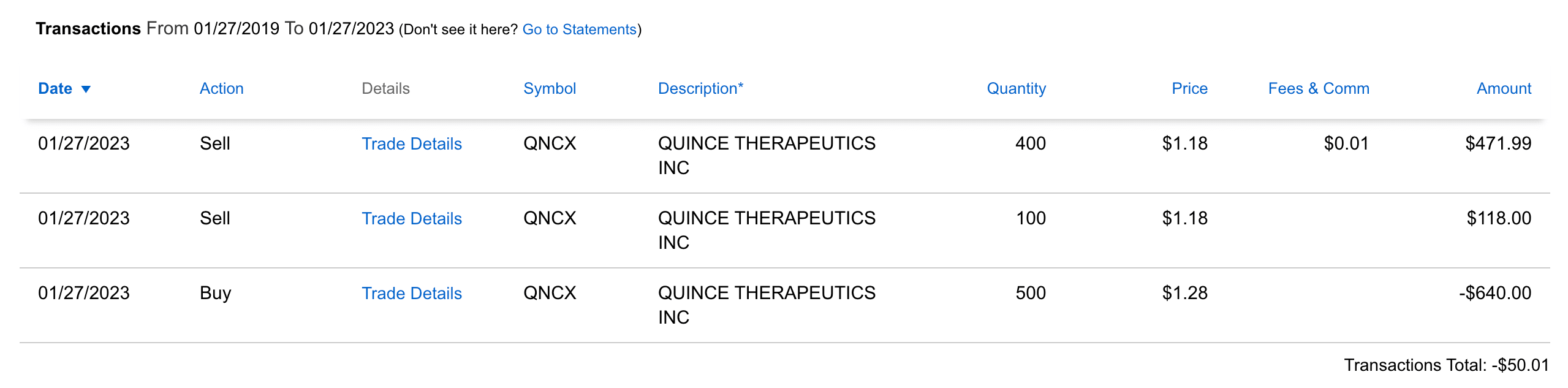Screen dimensions: 1568x388
Task: Click the Details column header
Action: pos(385,89)
